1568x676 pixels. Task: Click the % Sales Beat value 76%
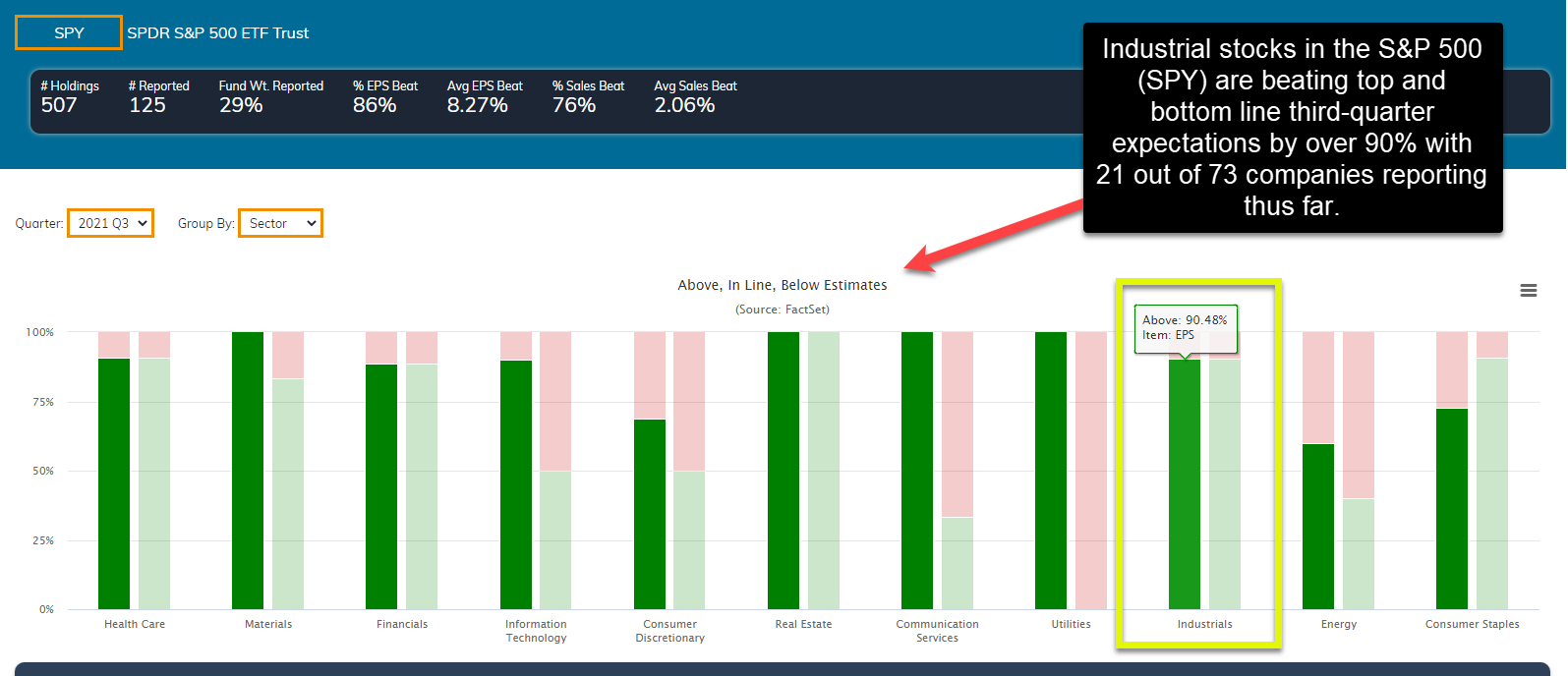point(574,105)
